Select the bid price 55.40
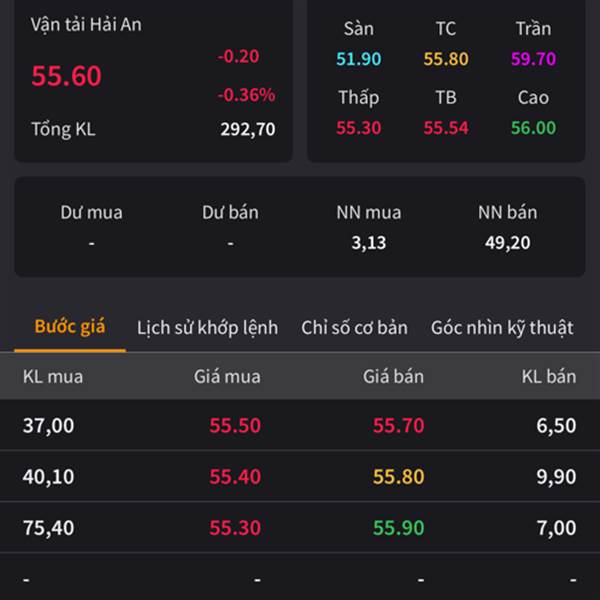The image size is (600, 600). 235,477
